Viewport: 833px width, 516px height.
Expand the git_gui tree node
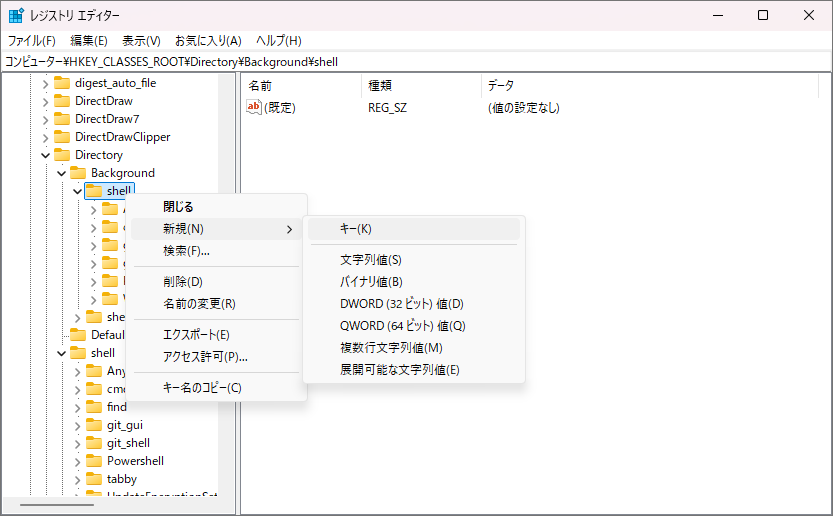point(78,426)
